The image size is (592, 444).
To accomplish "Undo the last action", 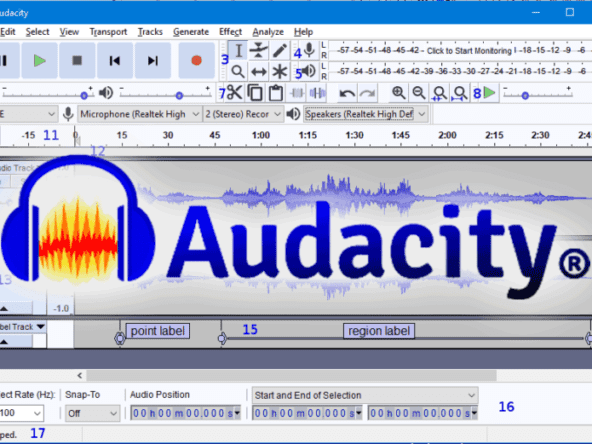I will [347, 93].
